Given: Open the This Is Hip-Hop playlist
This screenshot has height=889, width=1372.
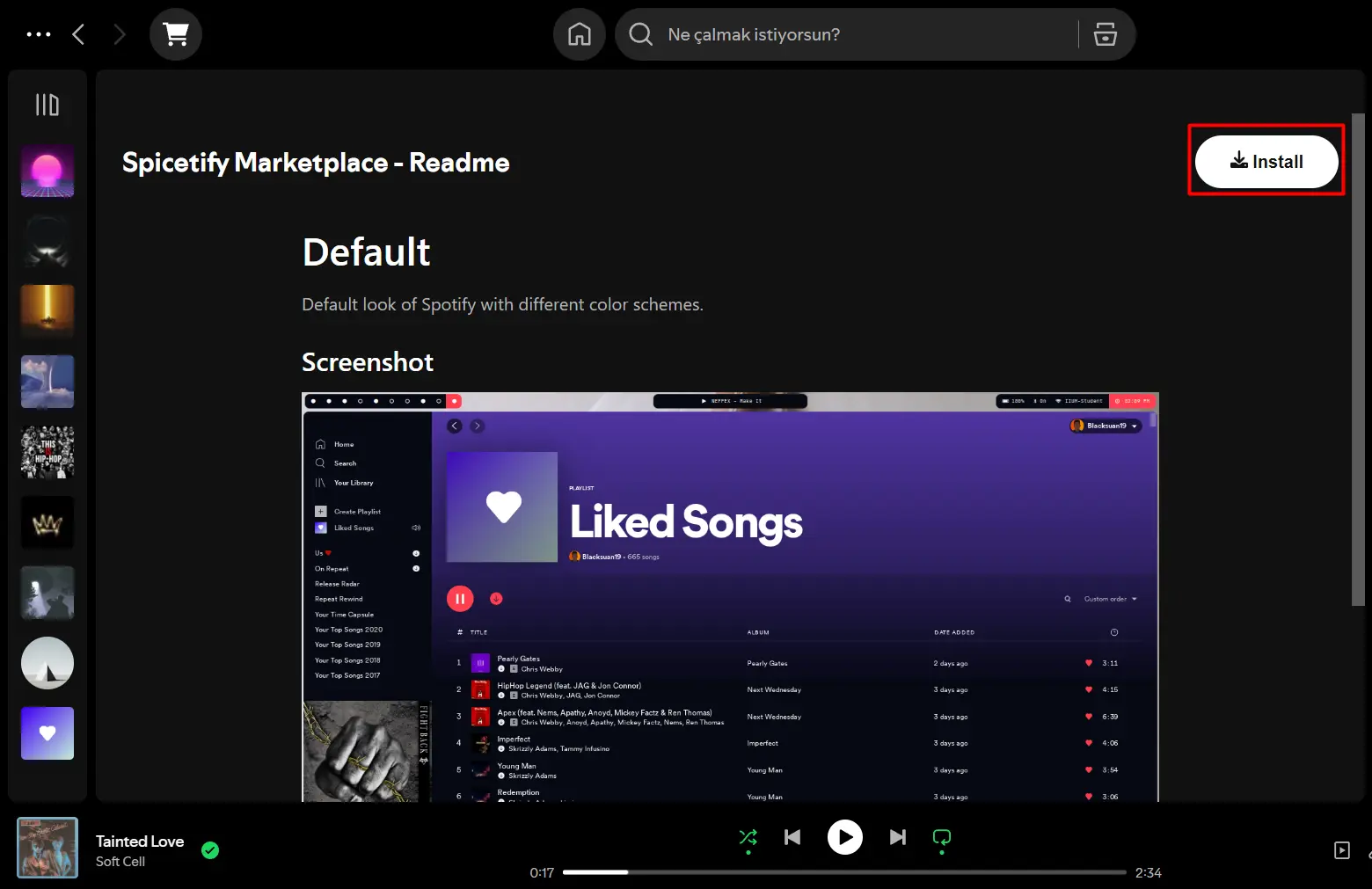Looking at the screenshot, I should (47, 452).
